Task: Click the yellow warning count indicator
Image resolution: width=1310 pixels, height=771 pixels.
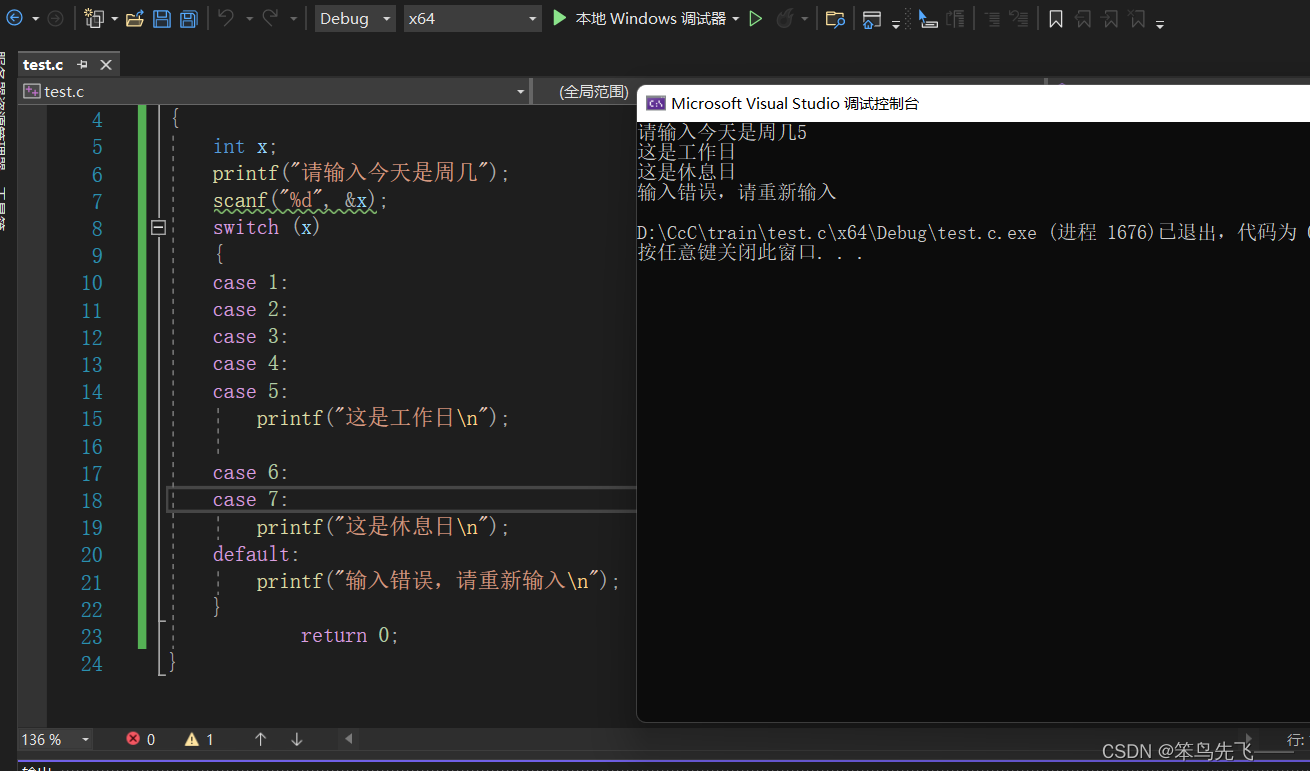Action: click(199, 739)
